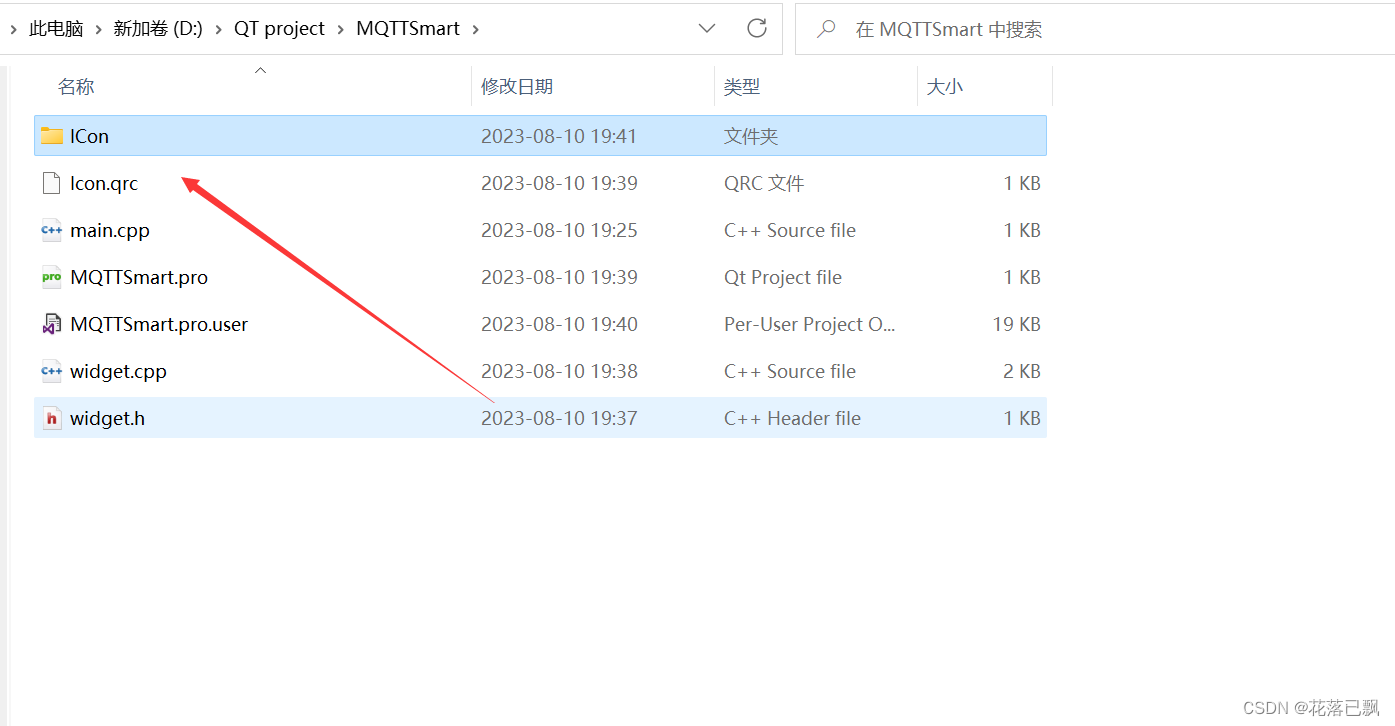Sort files by 类型 column
Screen dimensions: 1395x726
tap(742, 87)
